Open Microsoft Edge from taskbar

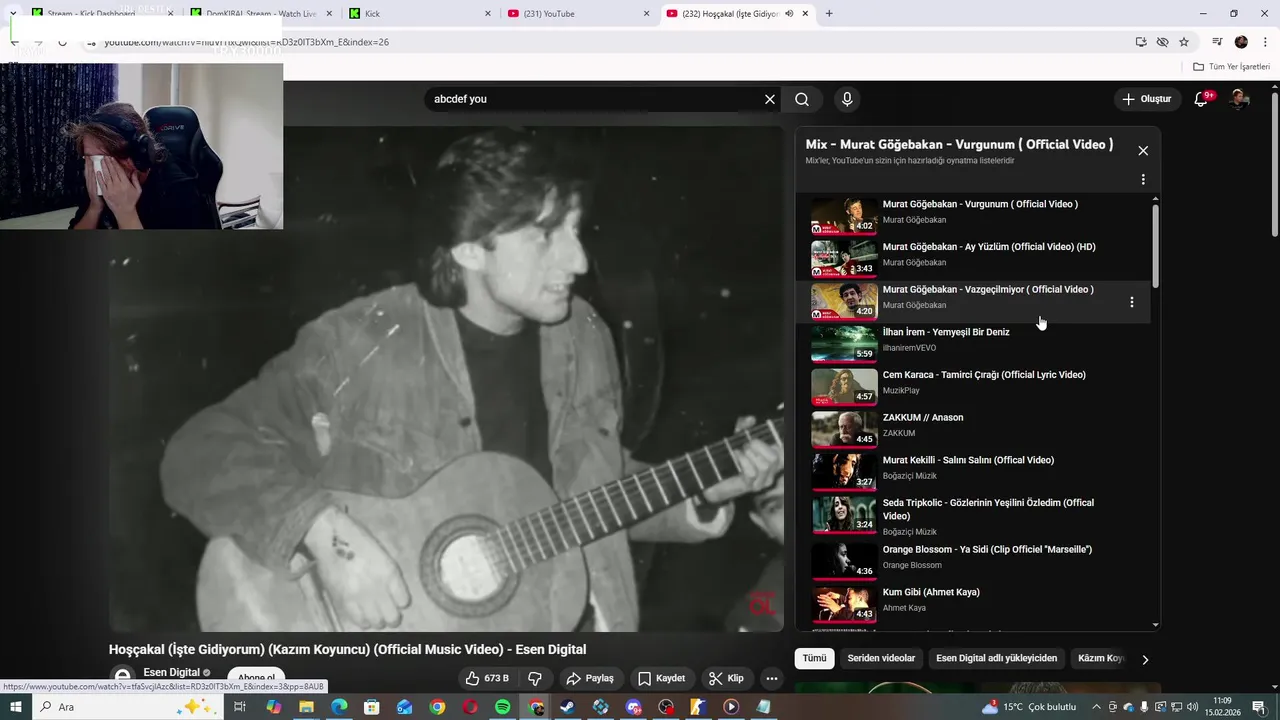point(339,707)
